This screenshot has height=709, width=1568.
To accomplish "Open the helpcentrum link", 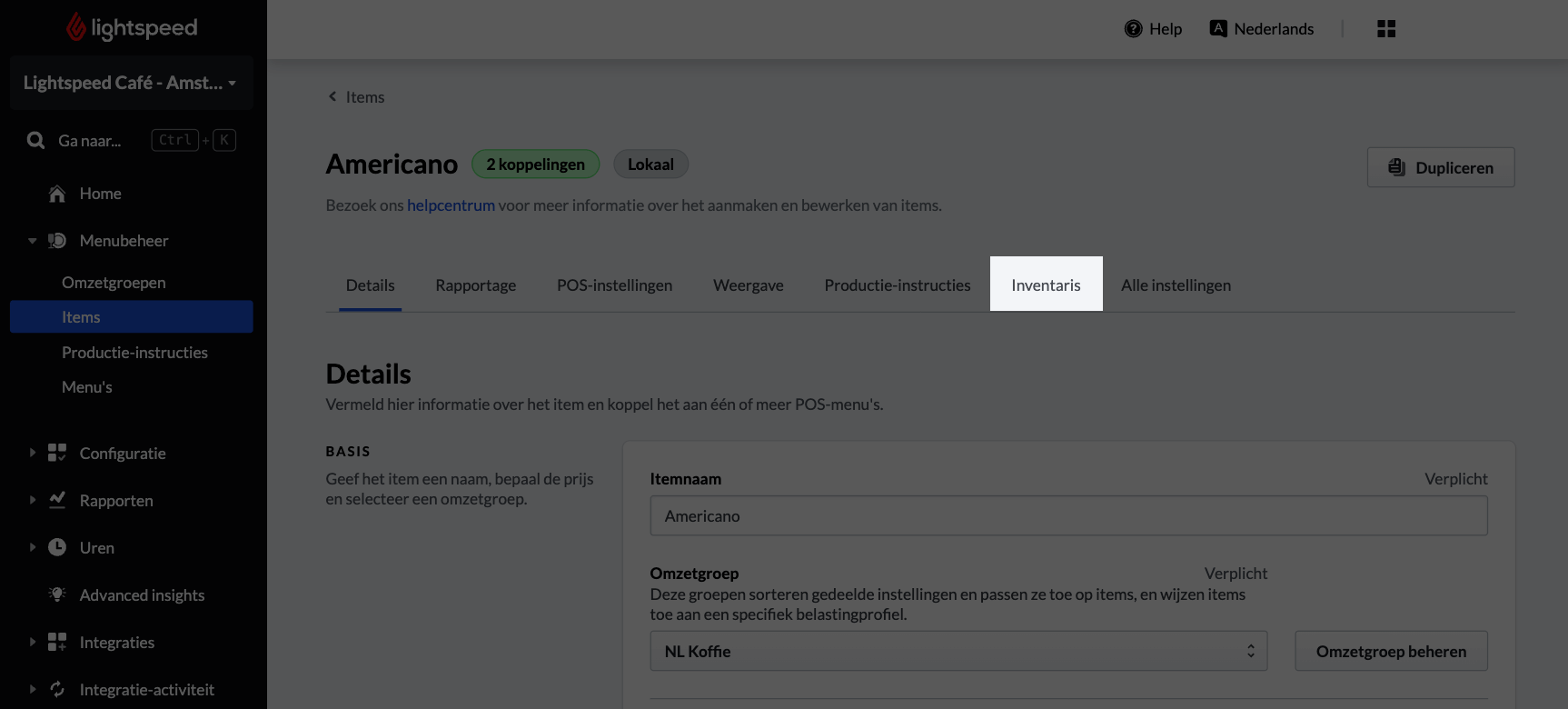I will point(451,205).
